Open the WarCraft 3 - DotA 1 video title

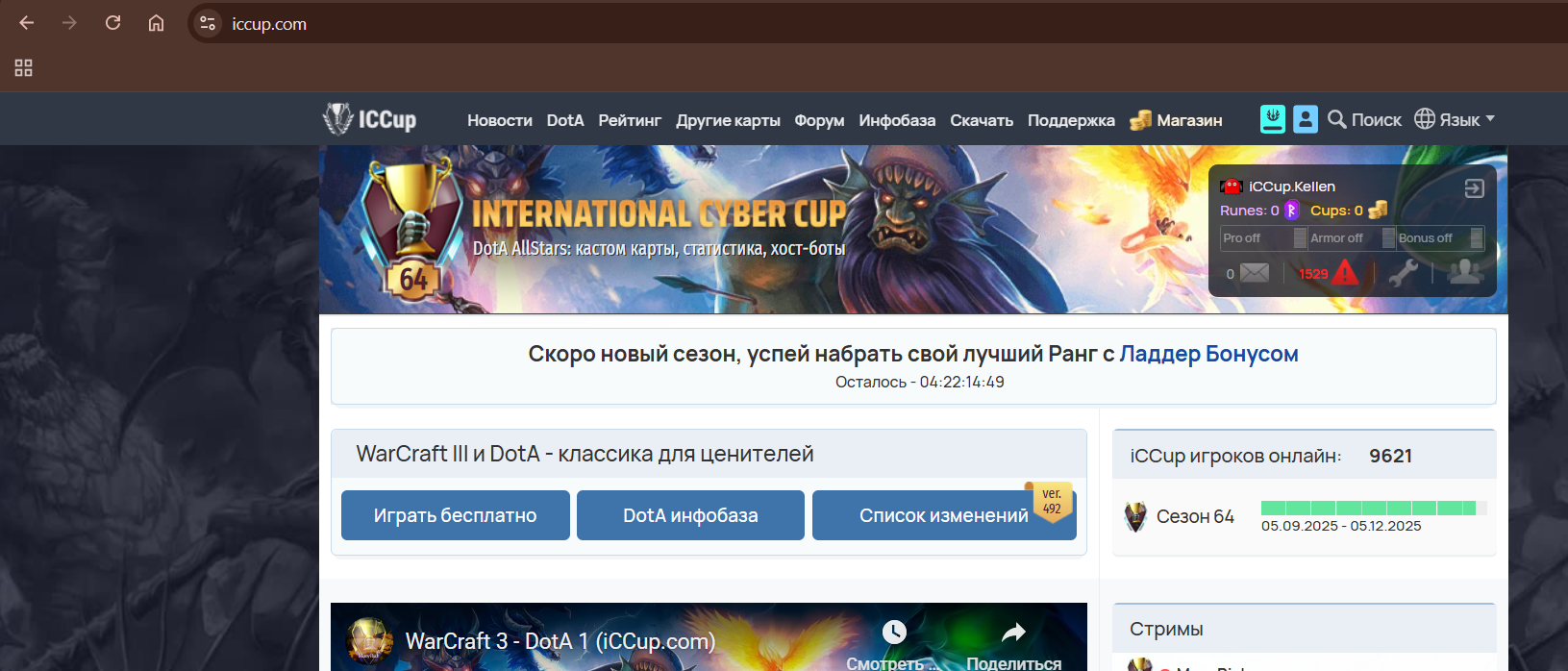[x=560, y=641]
